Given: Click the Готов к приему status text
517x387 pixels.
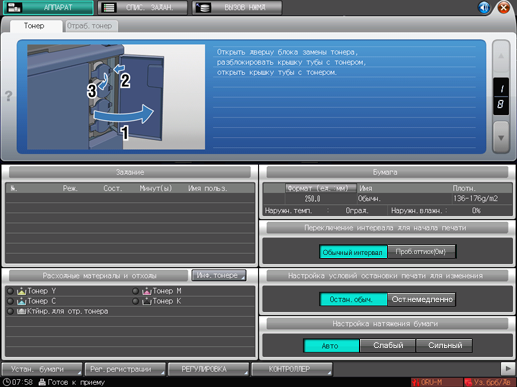Looking at the screenshot, I should tap(76, 382).
